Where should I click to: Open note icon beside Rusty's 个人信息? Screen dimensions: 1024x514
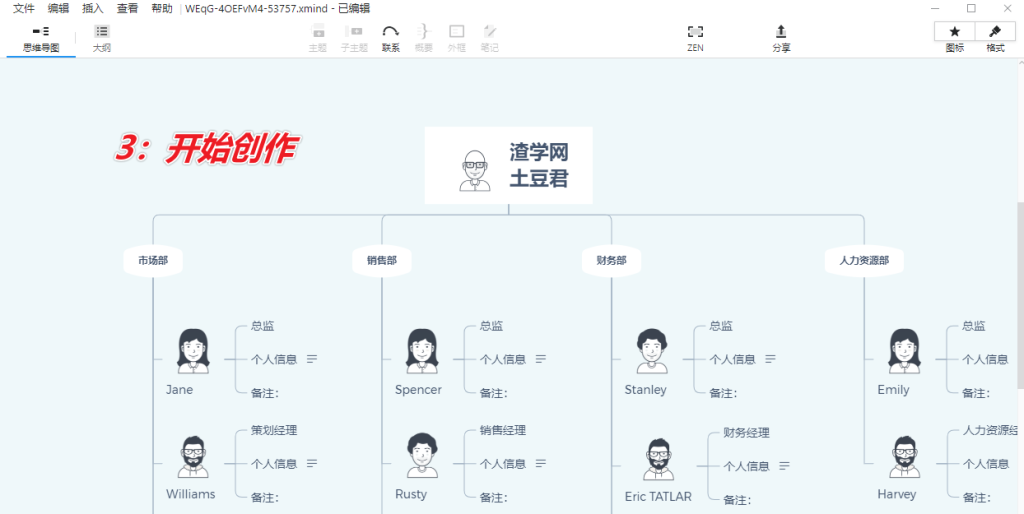[541, 464]
